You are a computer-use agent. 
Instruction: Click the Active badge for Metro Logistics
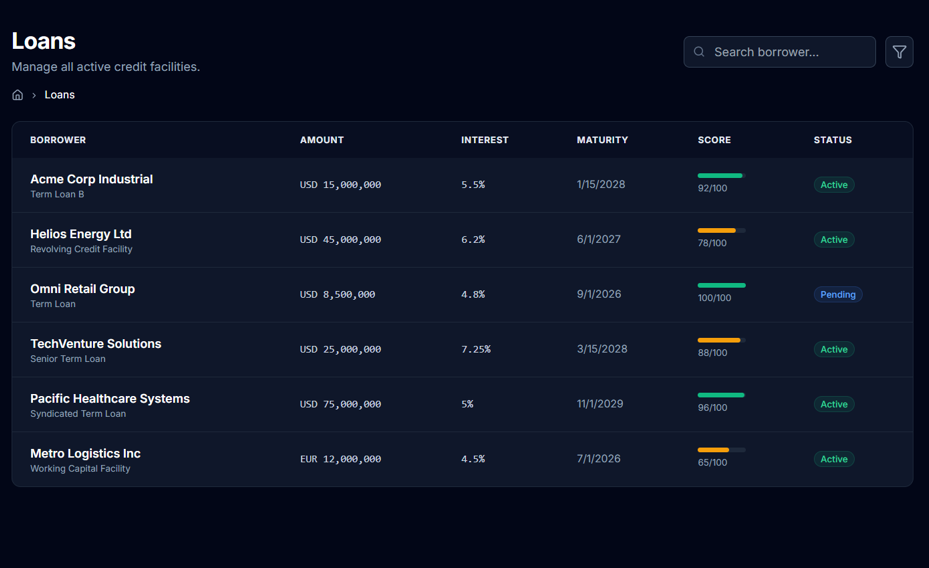[x=834, y=459]
